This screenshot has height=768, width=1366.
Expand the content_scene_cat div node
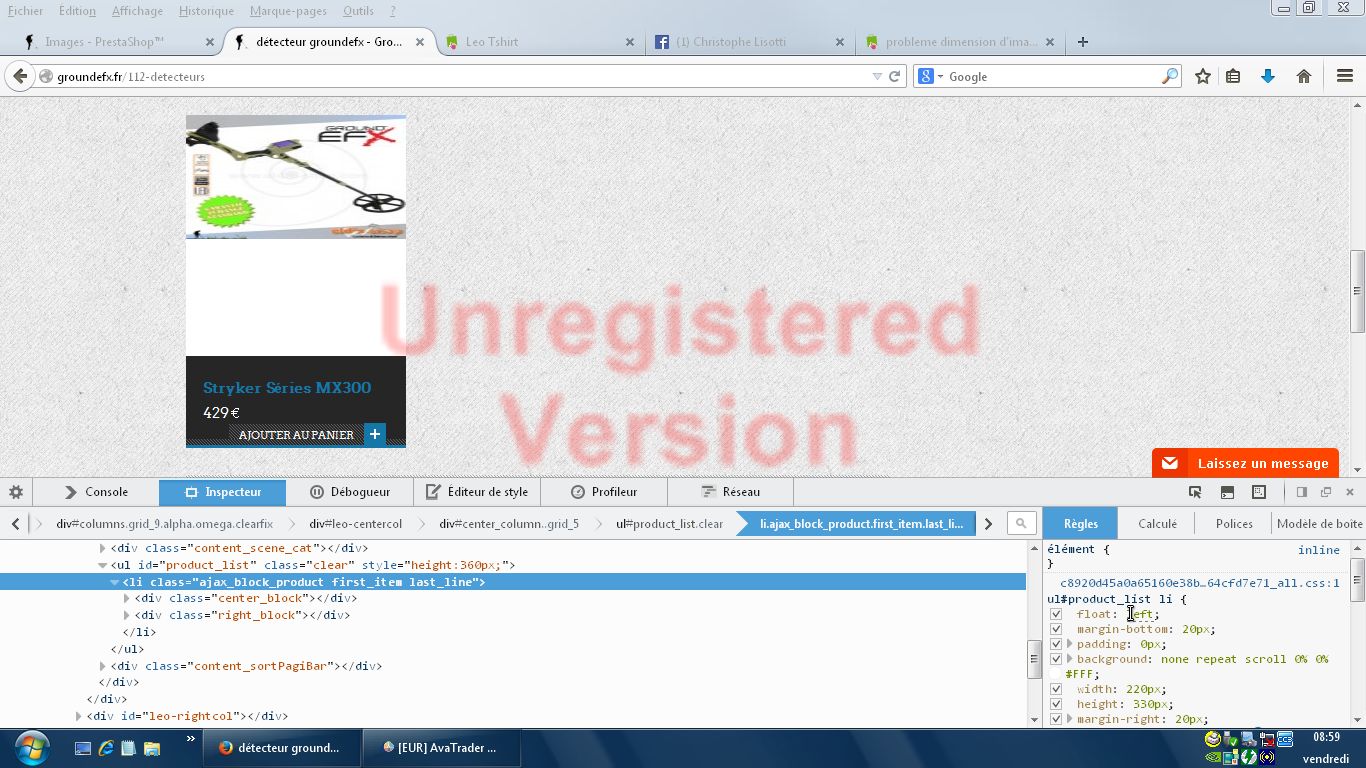pos(102,548)
